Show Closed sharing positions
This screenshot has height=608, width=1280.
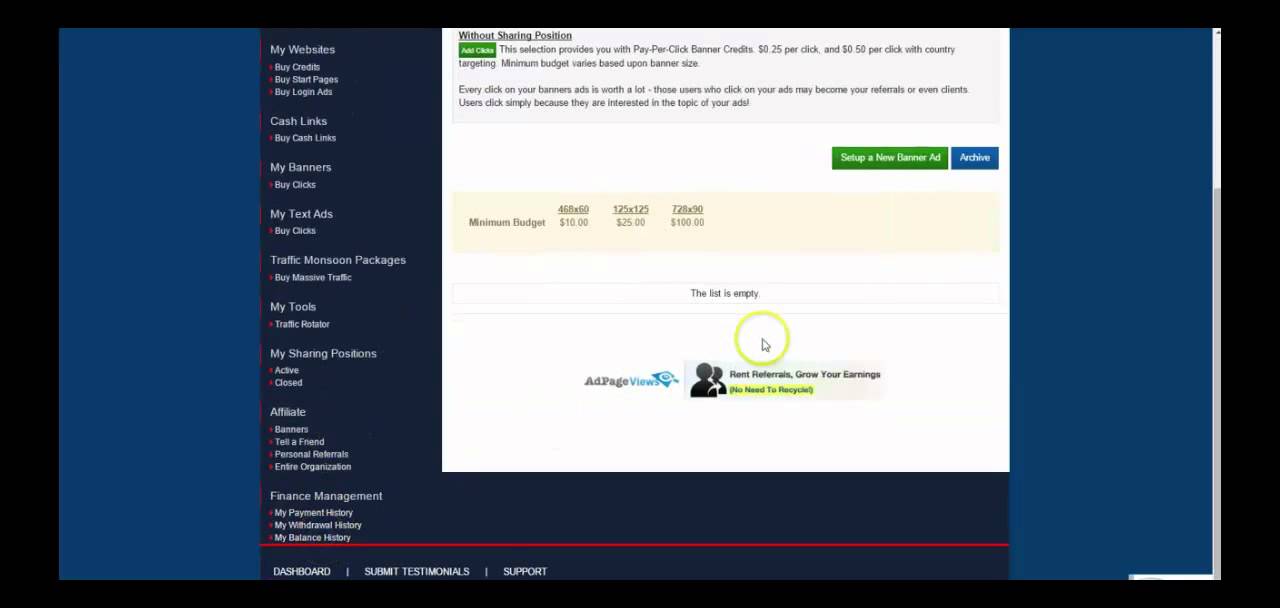288,382
